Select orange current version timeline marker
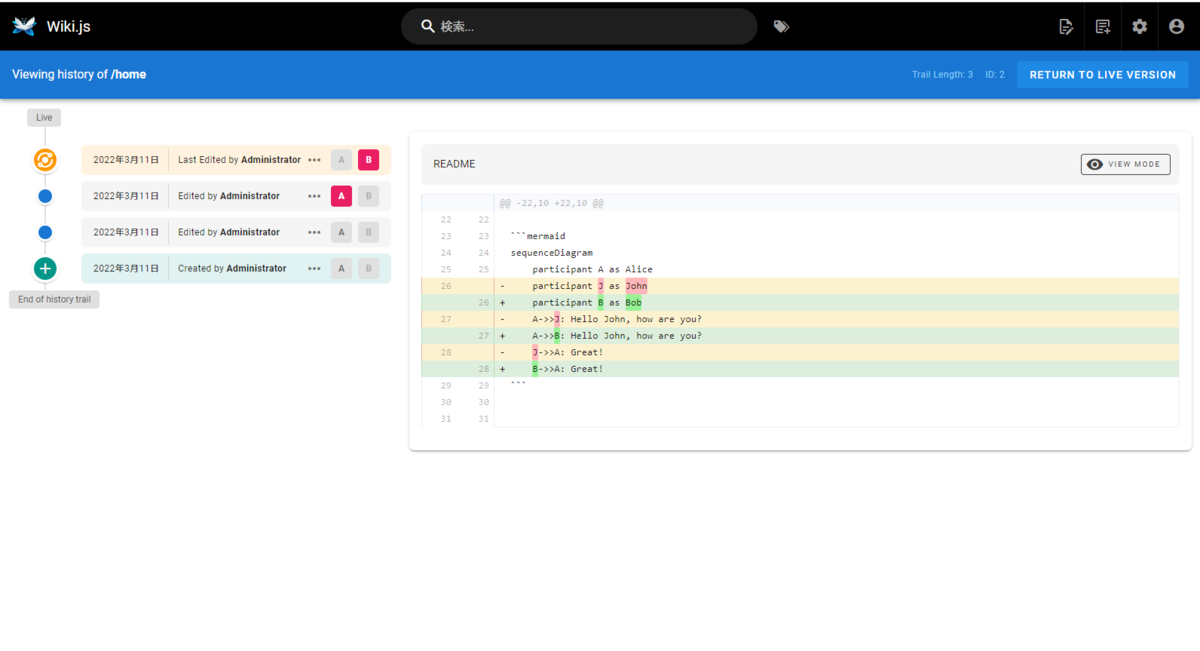Viewport: 1200px width, 651px height. (x=45, y=160)
